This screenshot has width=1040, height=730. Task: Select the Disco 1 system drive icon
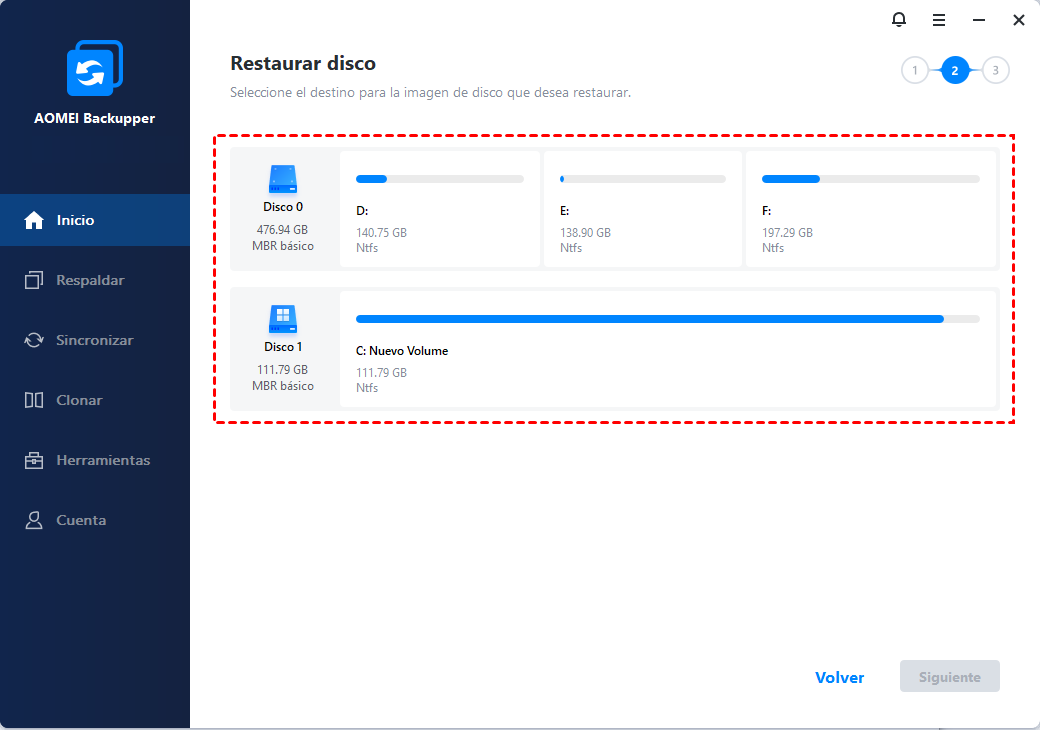(283, 320)
